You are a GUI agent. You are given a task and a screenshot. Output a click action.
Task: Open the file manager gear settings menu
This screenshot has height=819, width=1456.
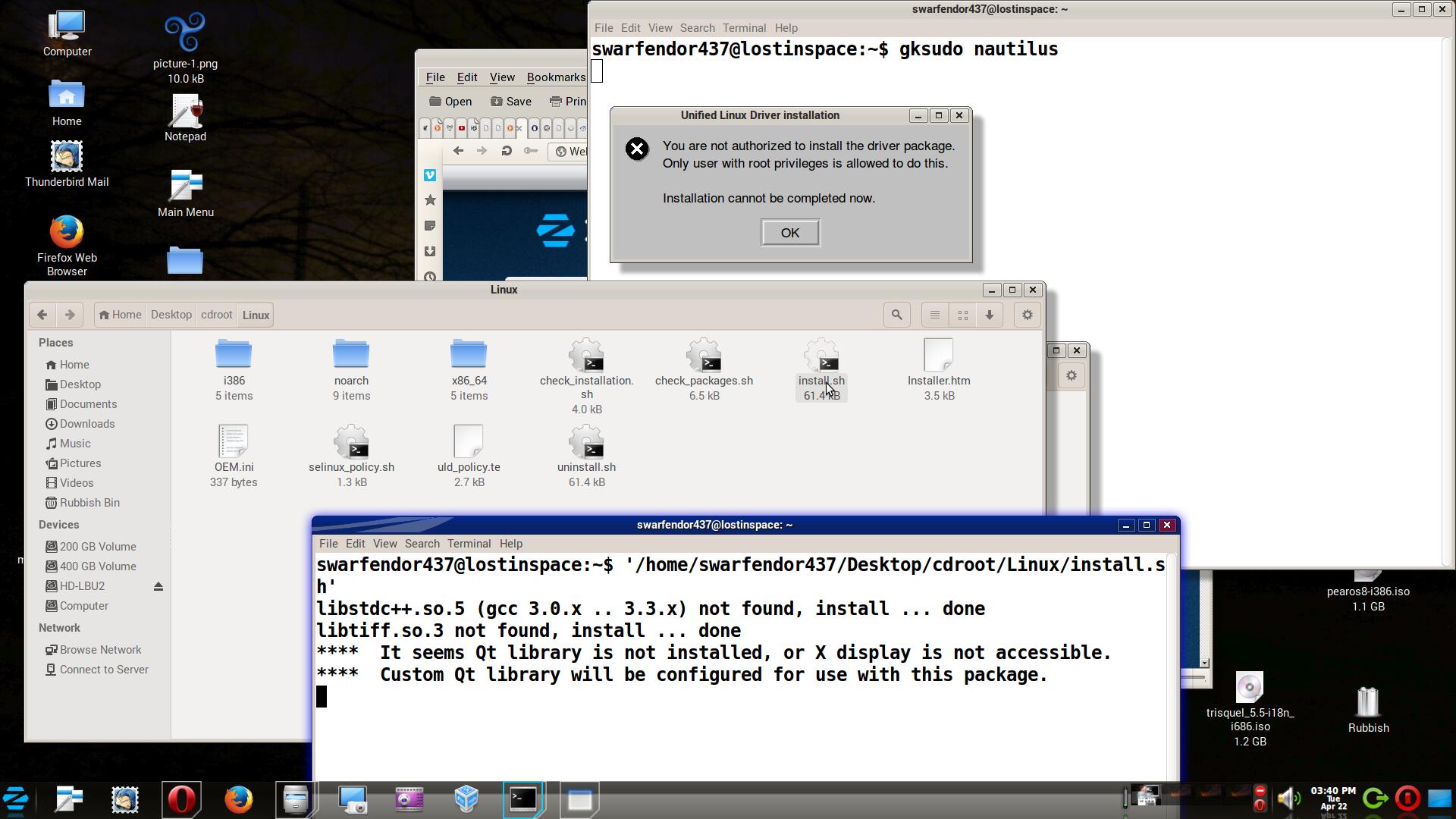(1027, 315)
